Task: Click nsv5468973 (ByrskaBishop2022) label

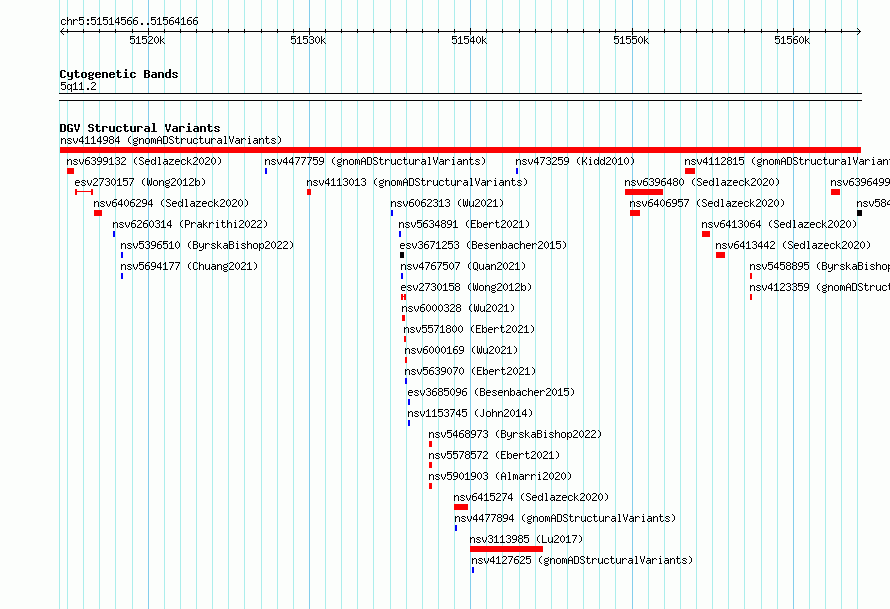Action: tap(515, 434)
